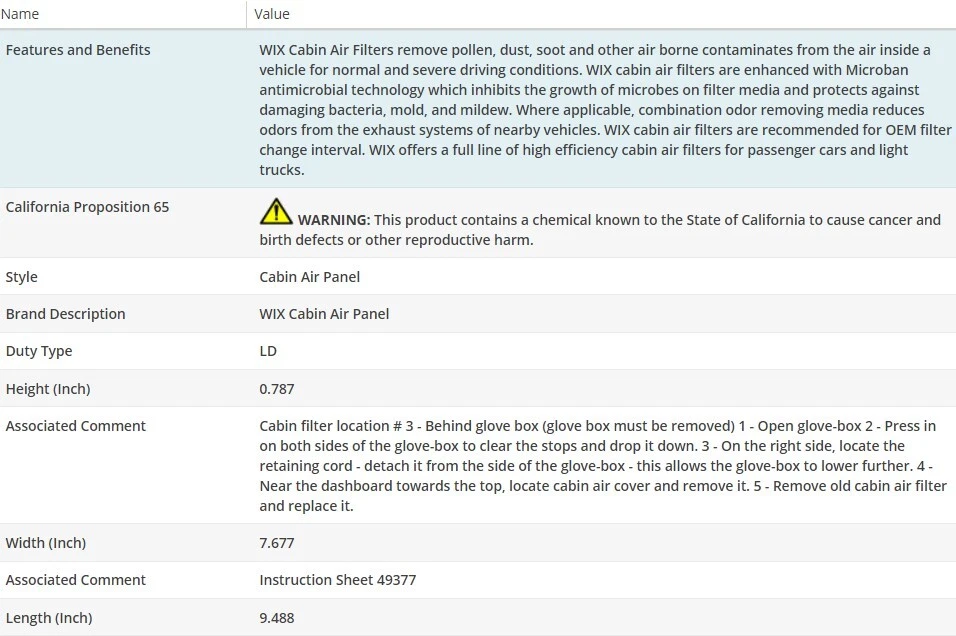Click the Name column header
The image size is (956, 636).
pos(22,14)
